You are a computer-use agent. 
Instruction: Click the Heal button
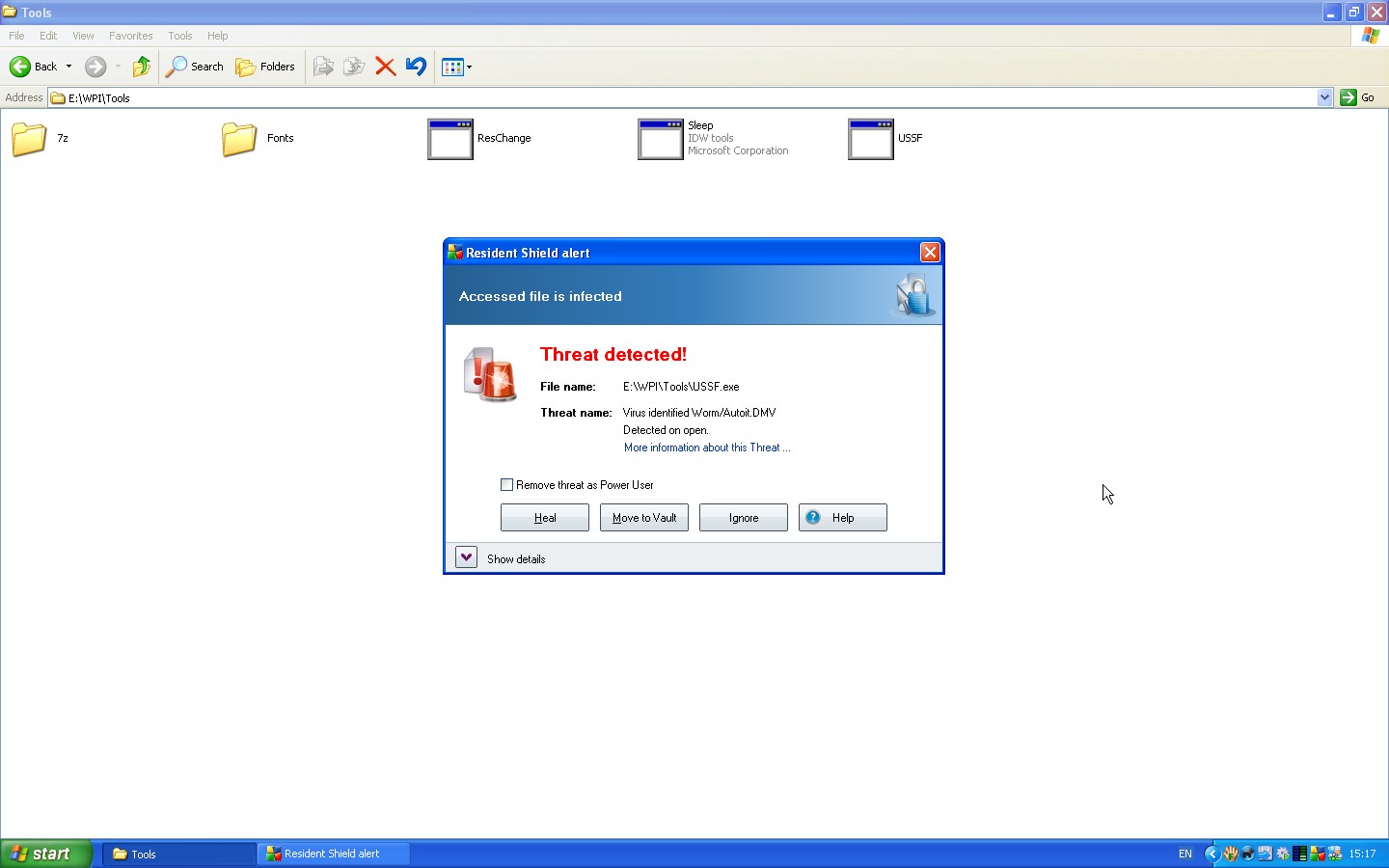click(545, 518)
